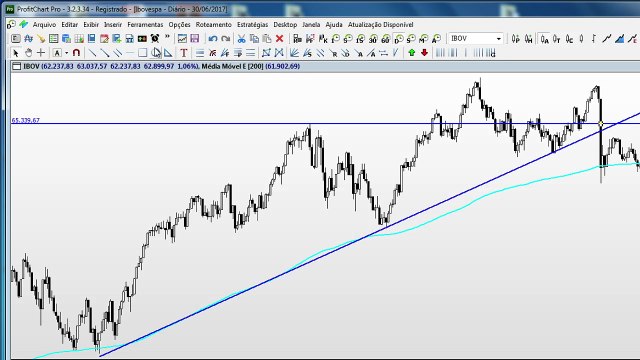Click the alarm clock alert icon
640x360 pixels.
pos(155,39)
